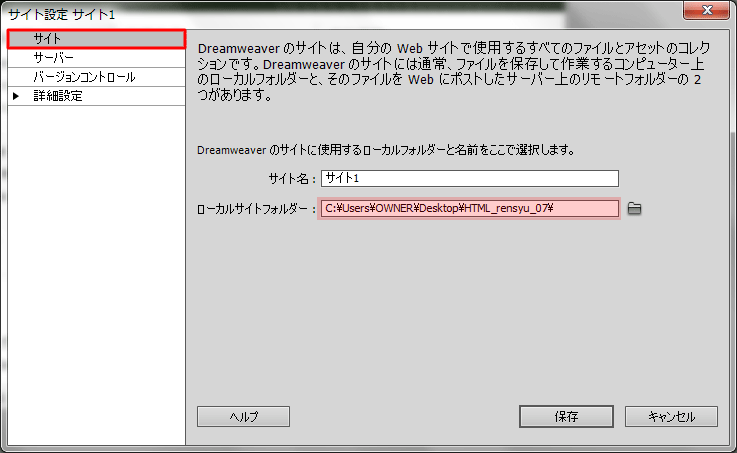Click the ヘルプ button
The image size is (737, 453).
coord(243,416)
